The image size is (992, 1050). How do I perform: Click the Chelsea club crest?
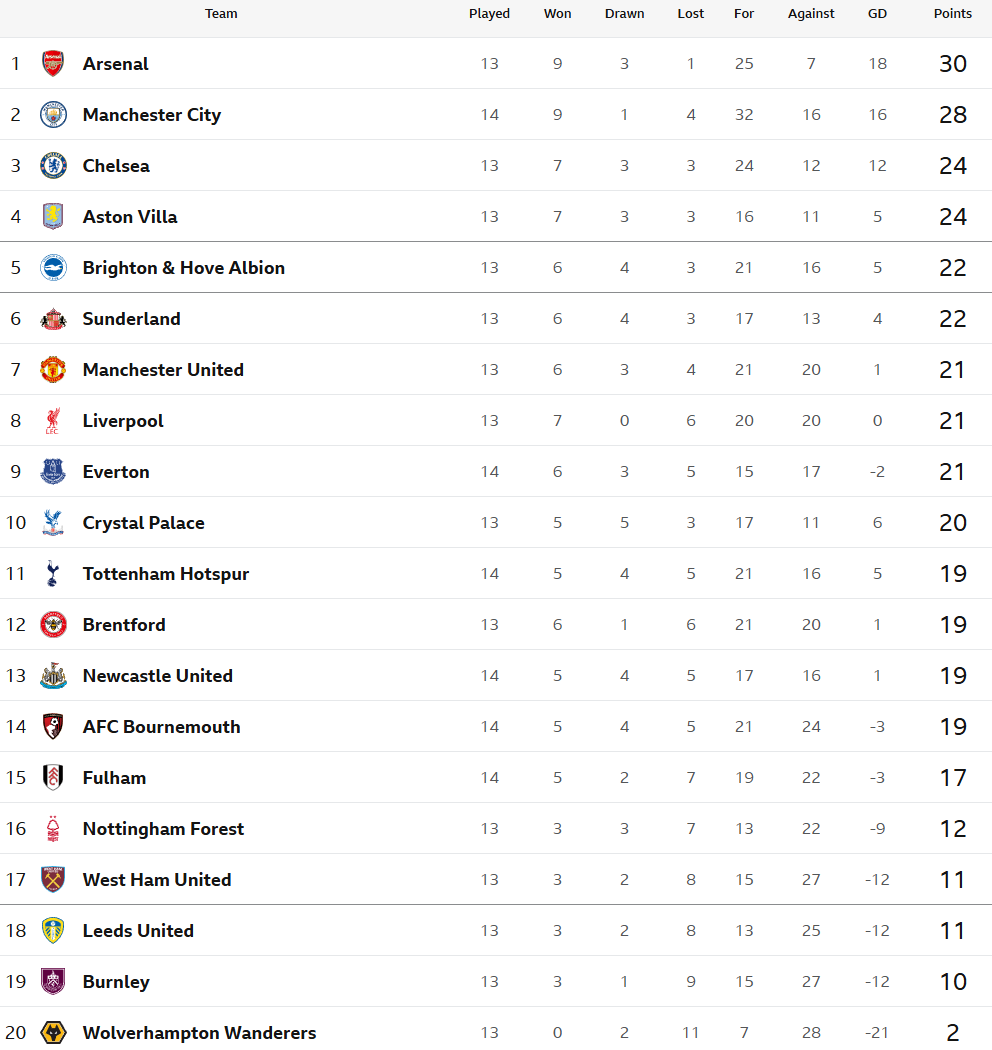[x=53, y=166]
